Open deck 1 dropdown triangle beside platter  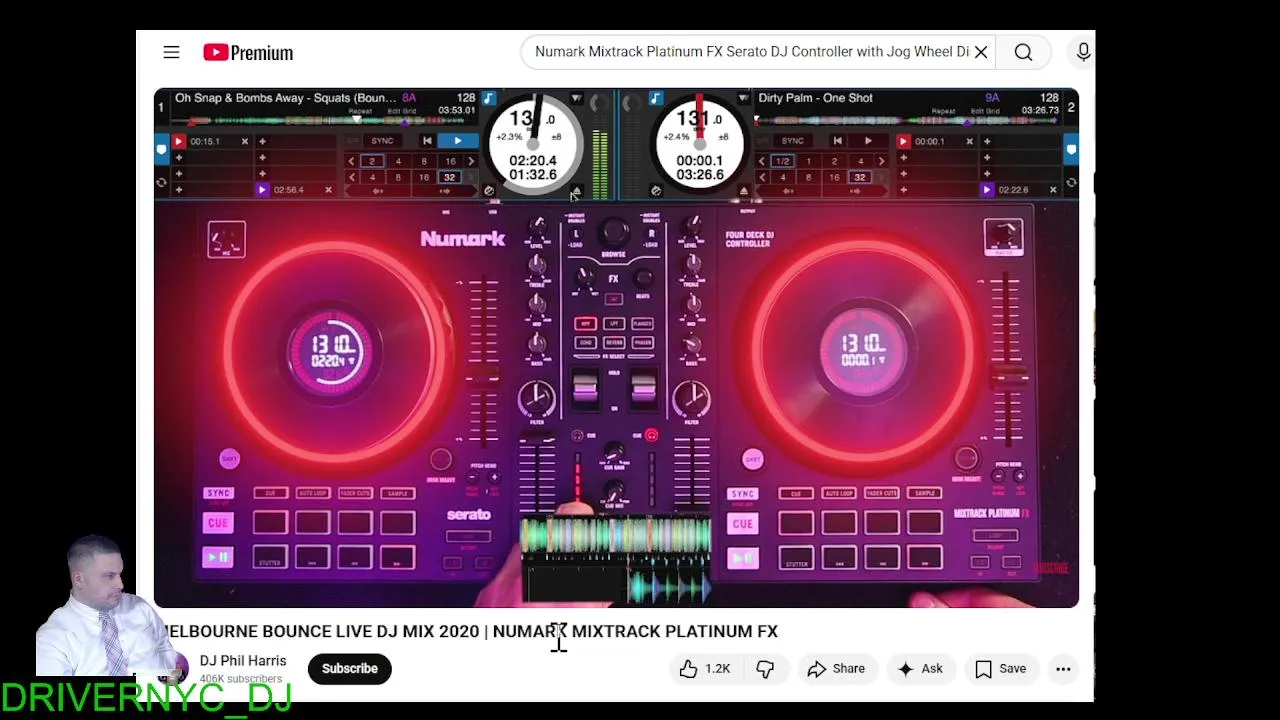click(576, 98)
